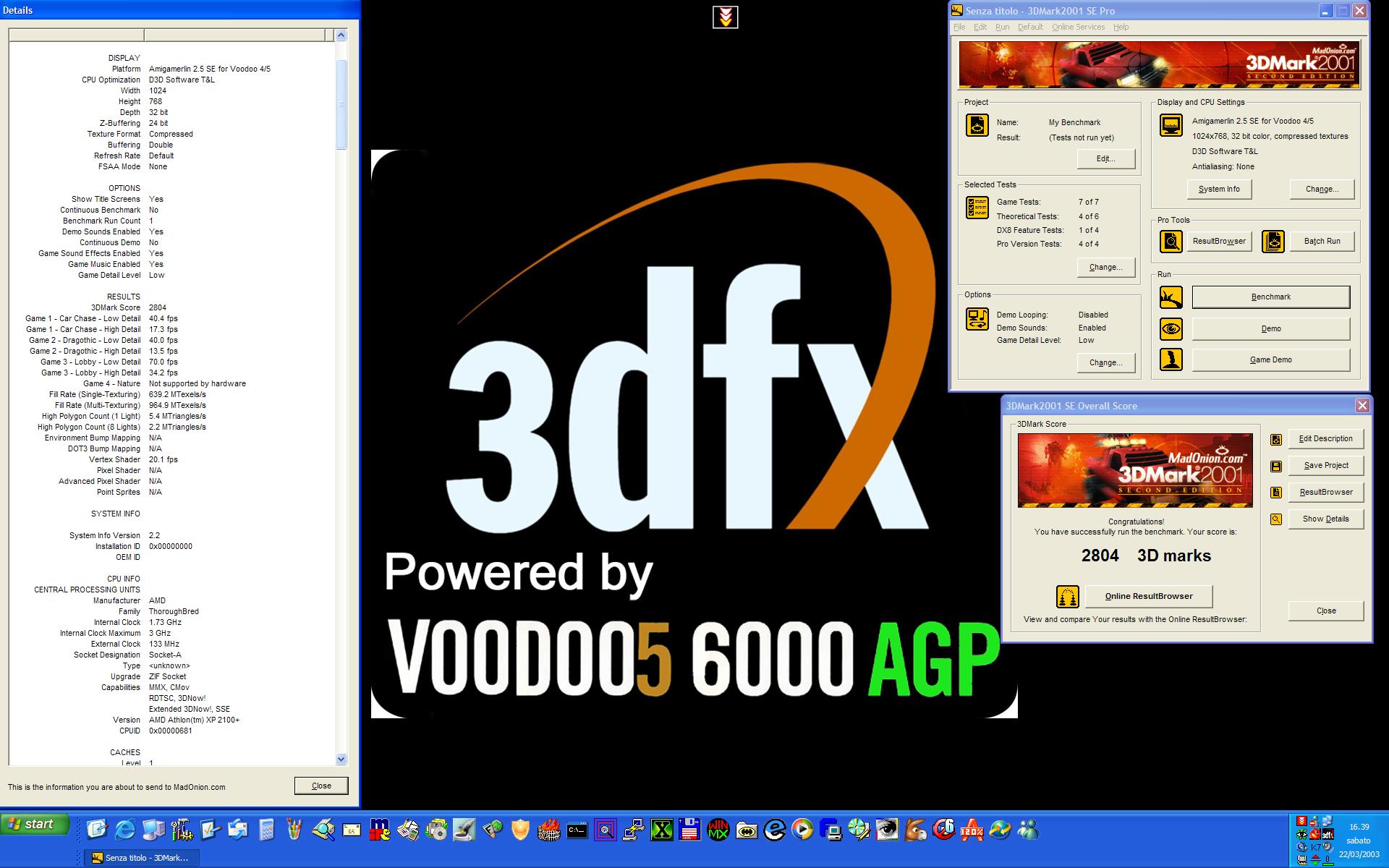
Task: Click the Selected Tests checklist icon
Action: click(977, 208)
